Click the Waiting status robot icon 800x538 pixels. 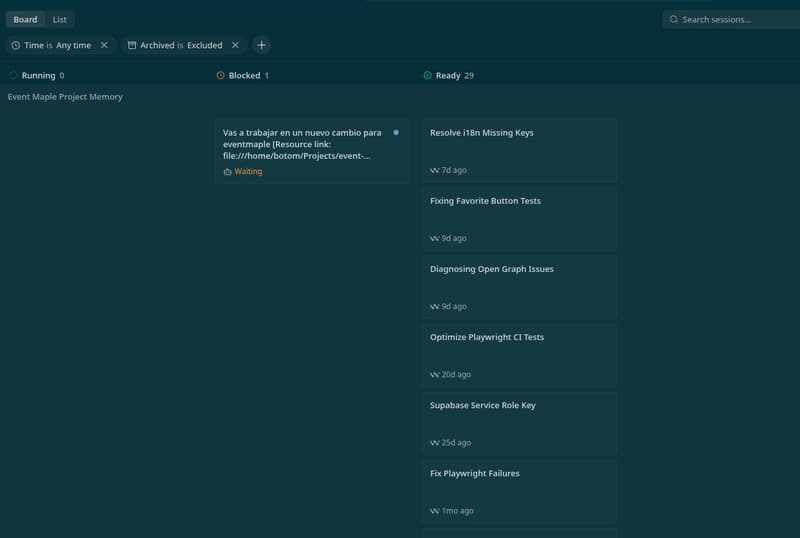[x=228, y=172]
